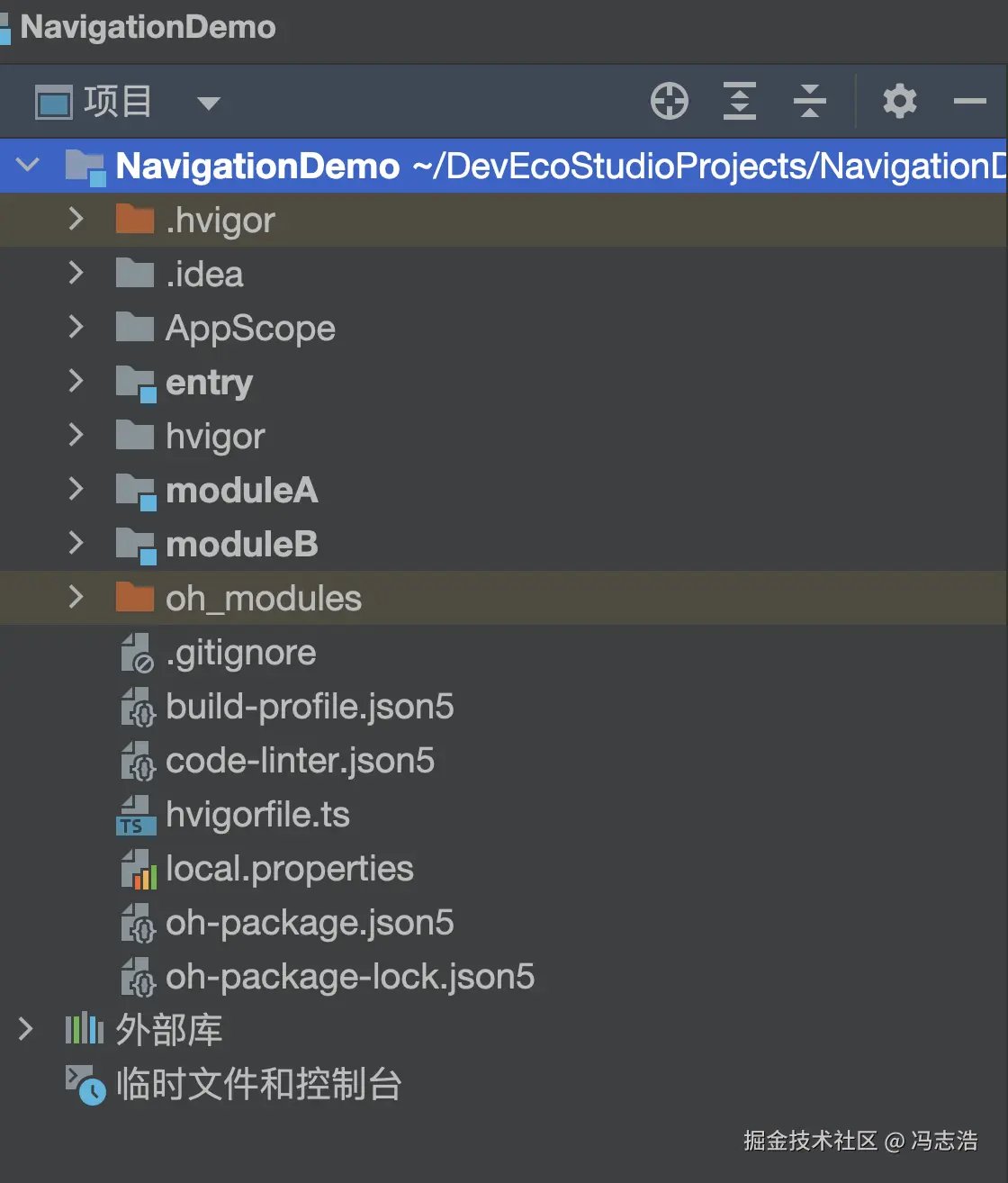Click the .gitignore file icon
This screenshot has height=1183, width=1008.
pos(138,653)
